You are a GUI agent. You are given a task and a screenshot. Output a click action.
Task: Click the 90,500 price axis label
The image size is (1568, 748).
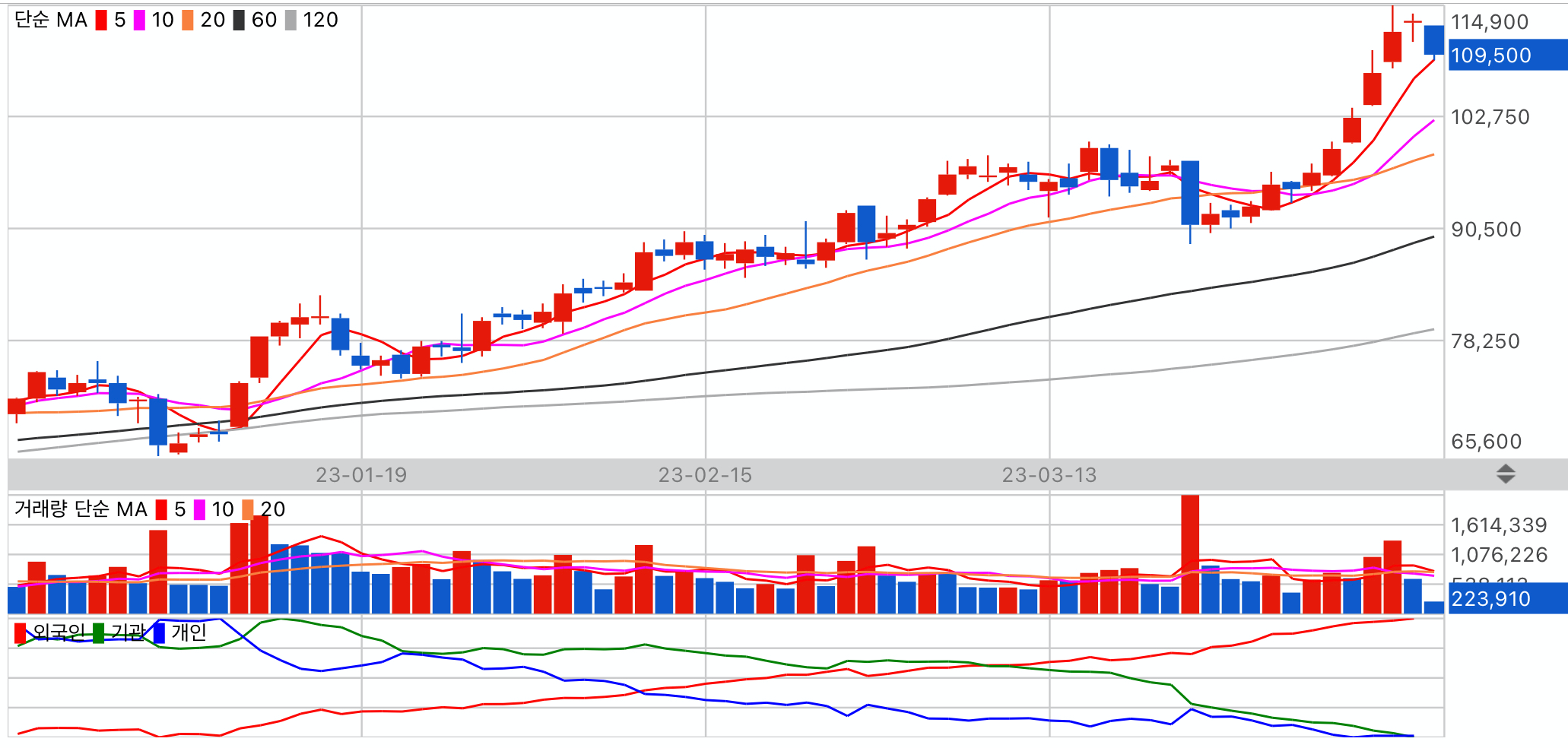1487,230
